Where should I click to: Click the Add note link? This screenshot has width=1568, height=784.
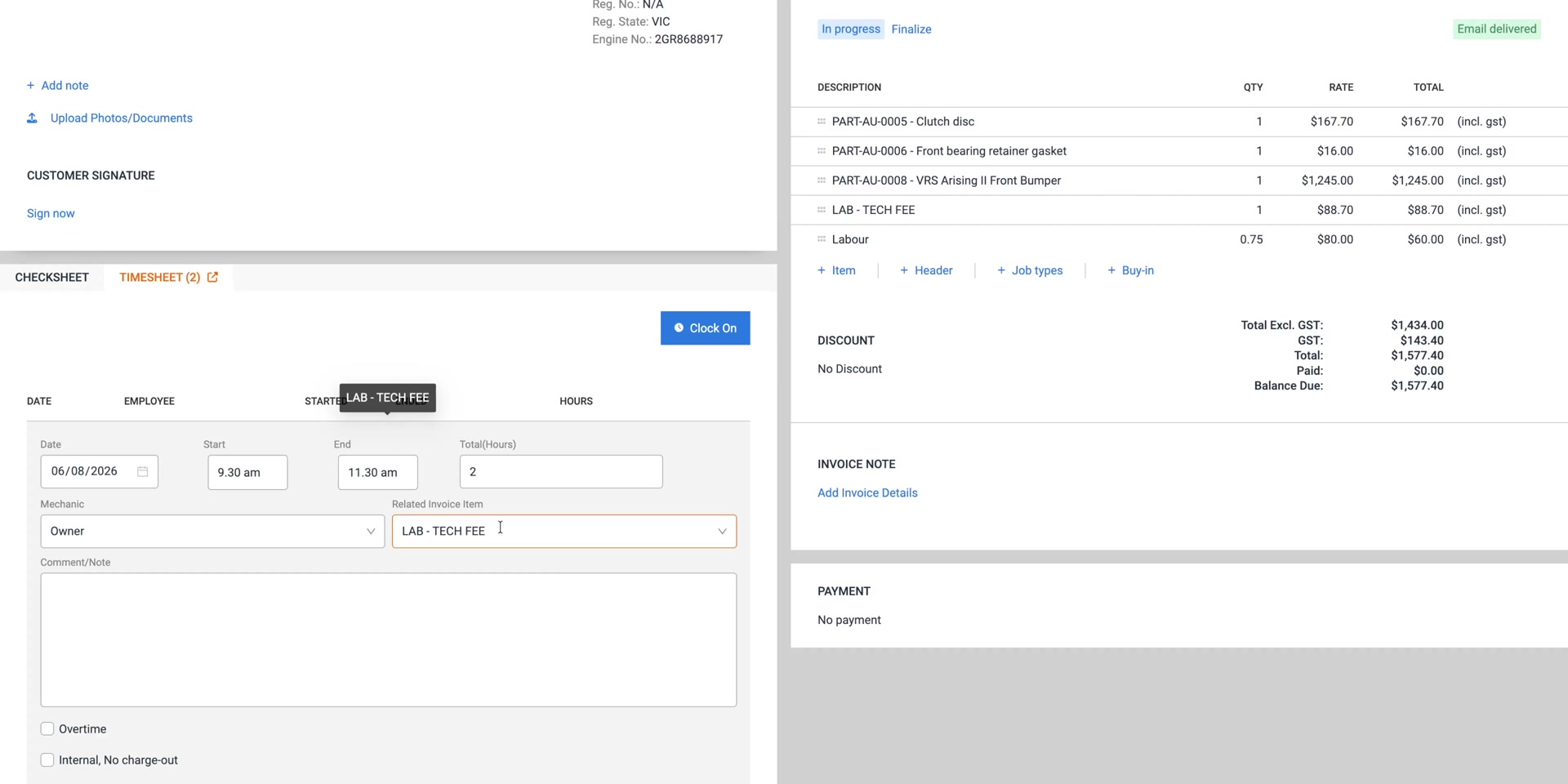click(x=65, y=86)
